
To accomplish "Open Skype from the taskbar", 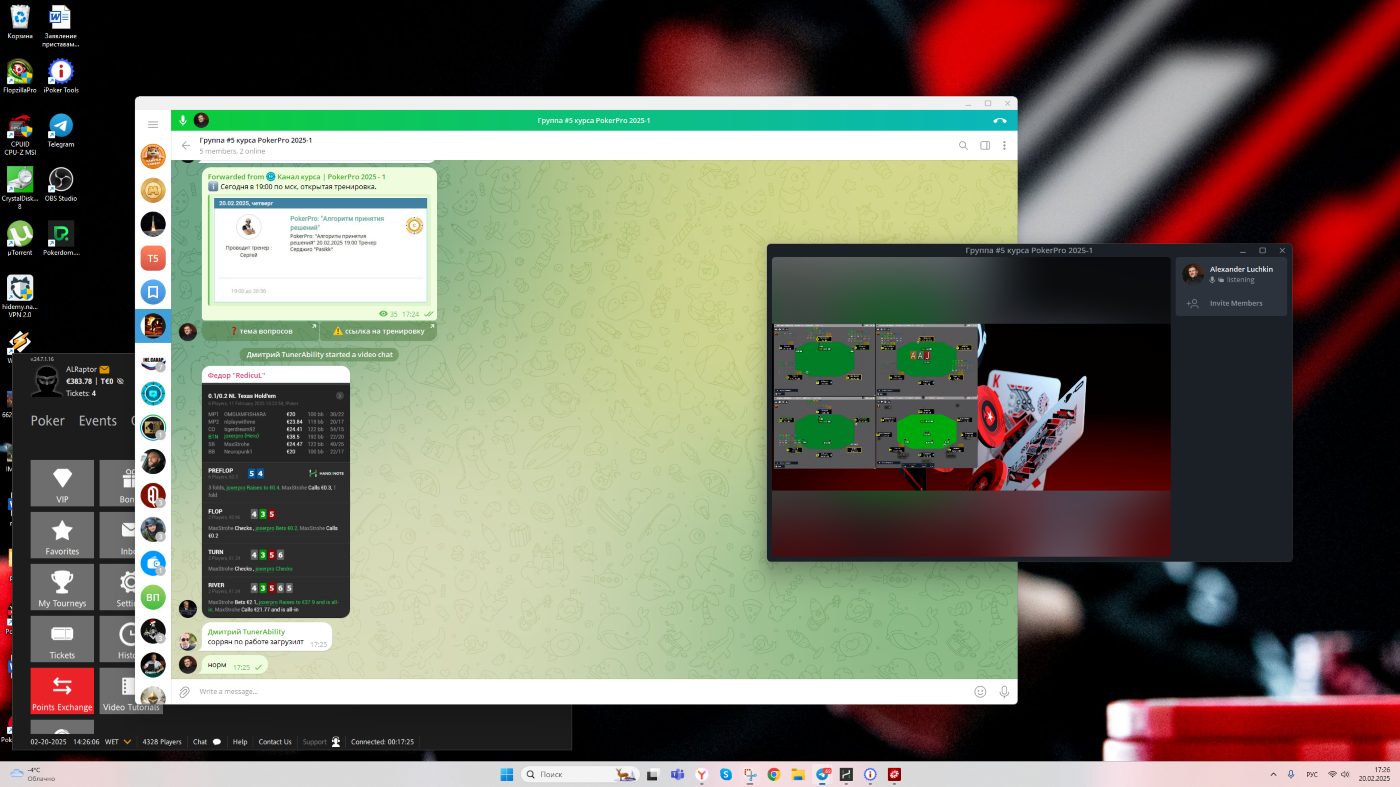I will coord(726,774).
